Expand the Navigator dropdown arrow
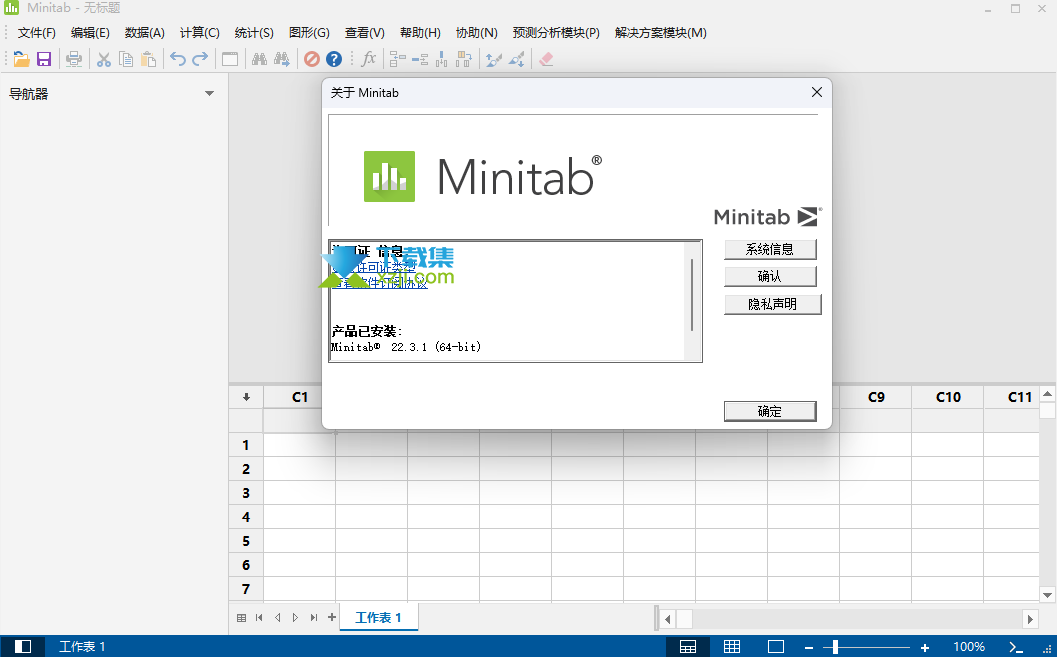The width and height of the screenshot is (1057, 657). coord(209,94)
